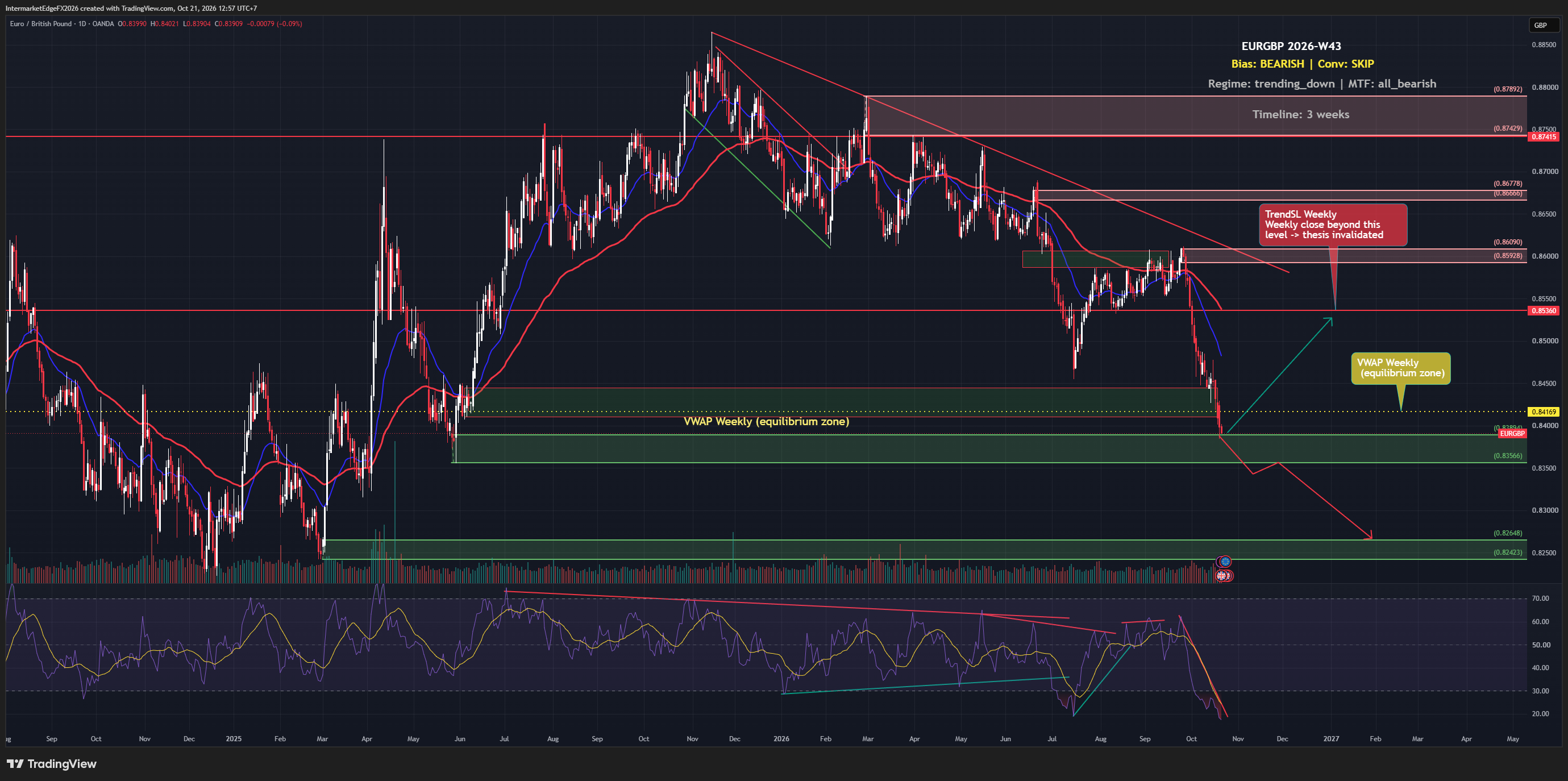Click the open value O0.83990
1568x781 pixels.
point(132,24)
